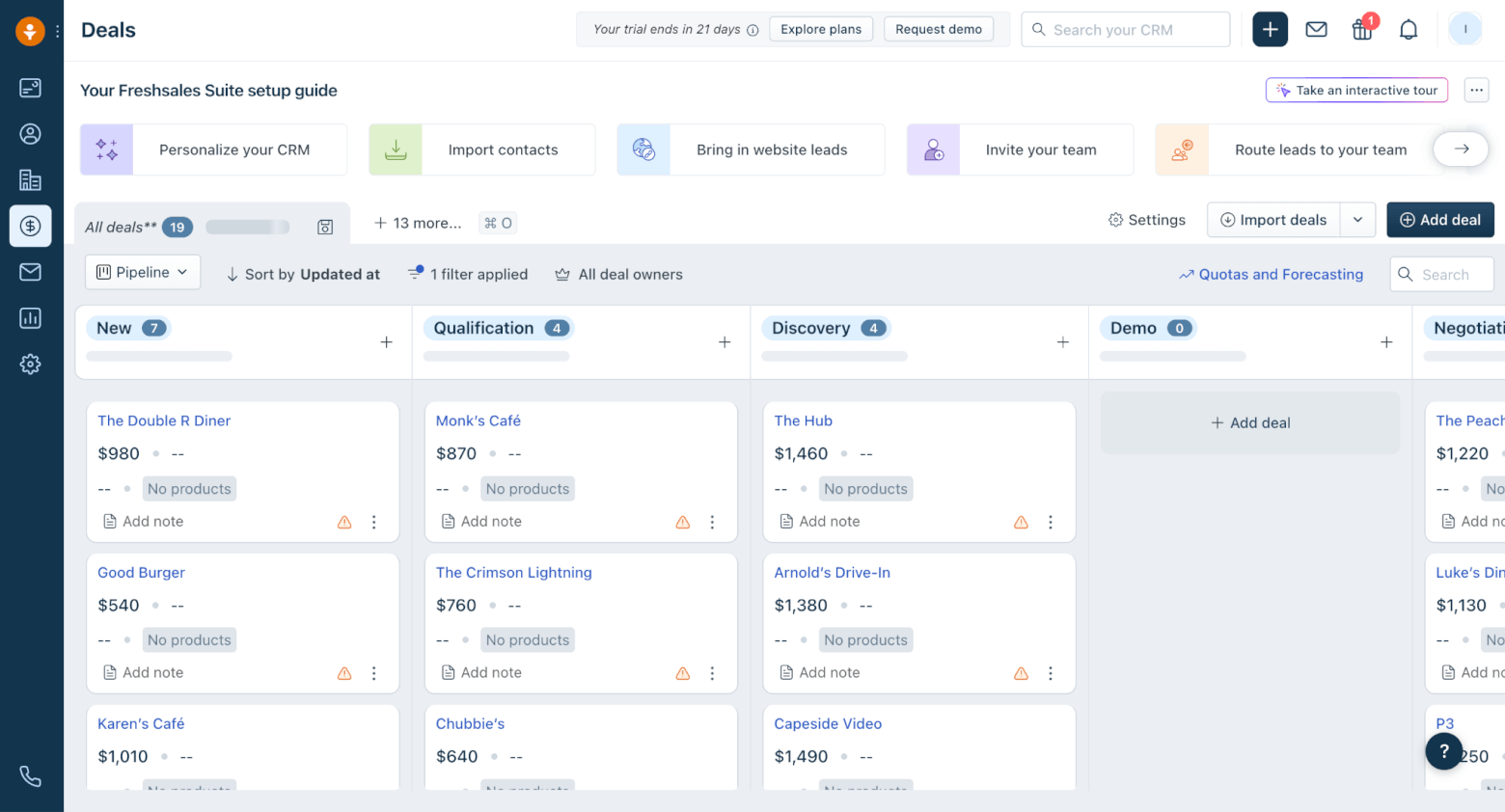
Task: Add a deal in the Qualification stage
Action: (725, 342)
